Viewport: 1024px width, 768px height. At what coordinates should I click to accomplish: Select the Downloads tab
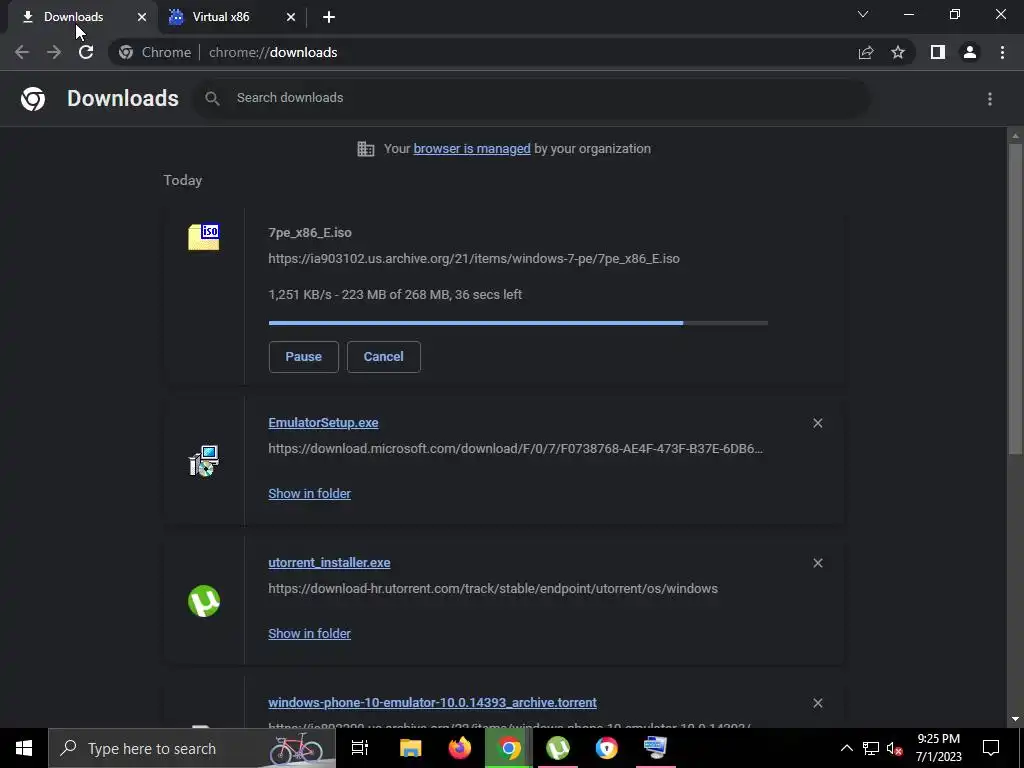click(x=83, y=17)
